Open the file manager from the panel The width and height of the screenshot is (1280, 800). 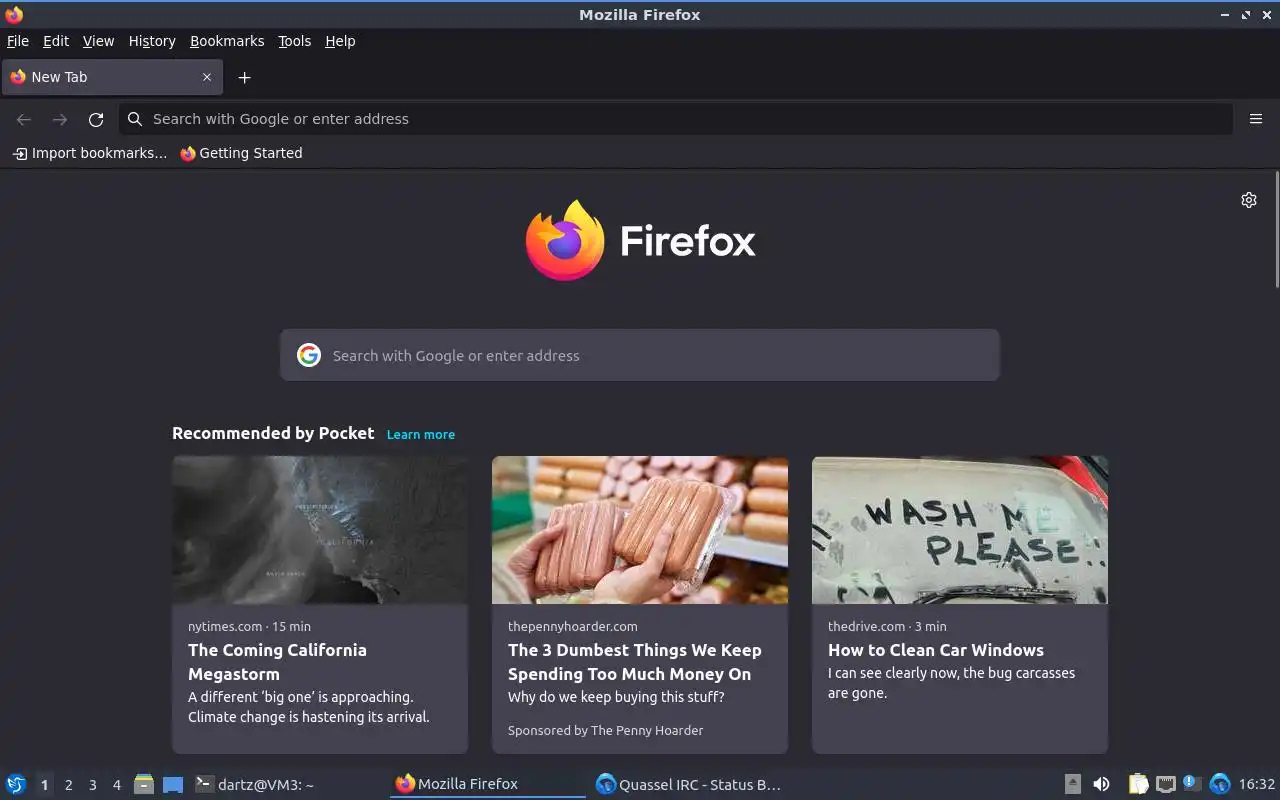tap(144, 784)
